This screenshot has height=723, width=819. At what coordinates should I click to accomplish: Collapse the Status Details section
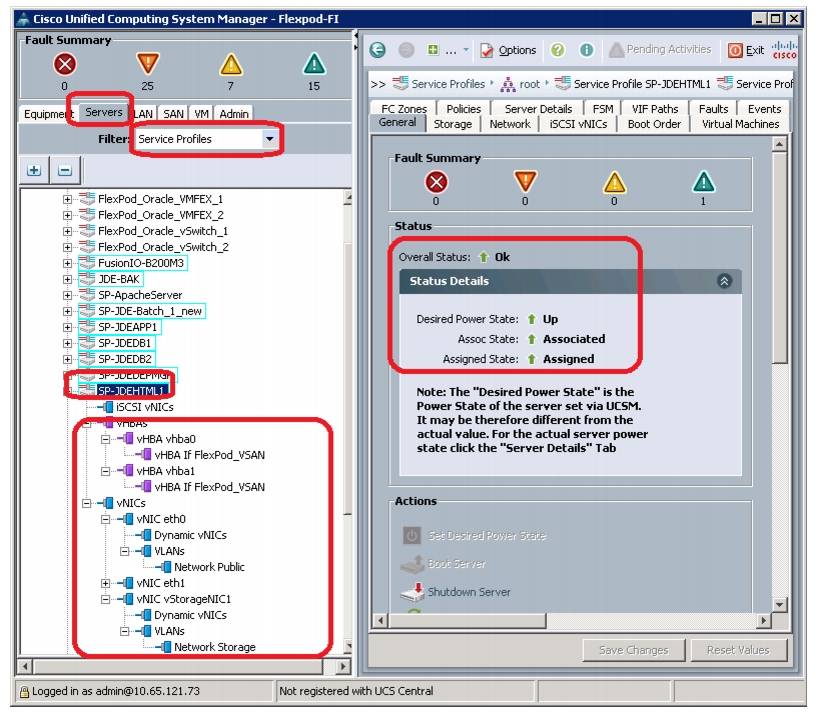click(x=724, y=281)
